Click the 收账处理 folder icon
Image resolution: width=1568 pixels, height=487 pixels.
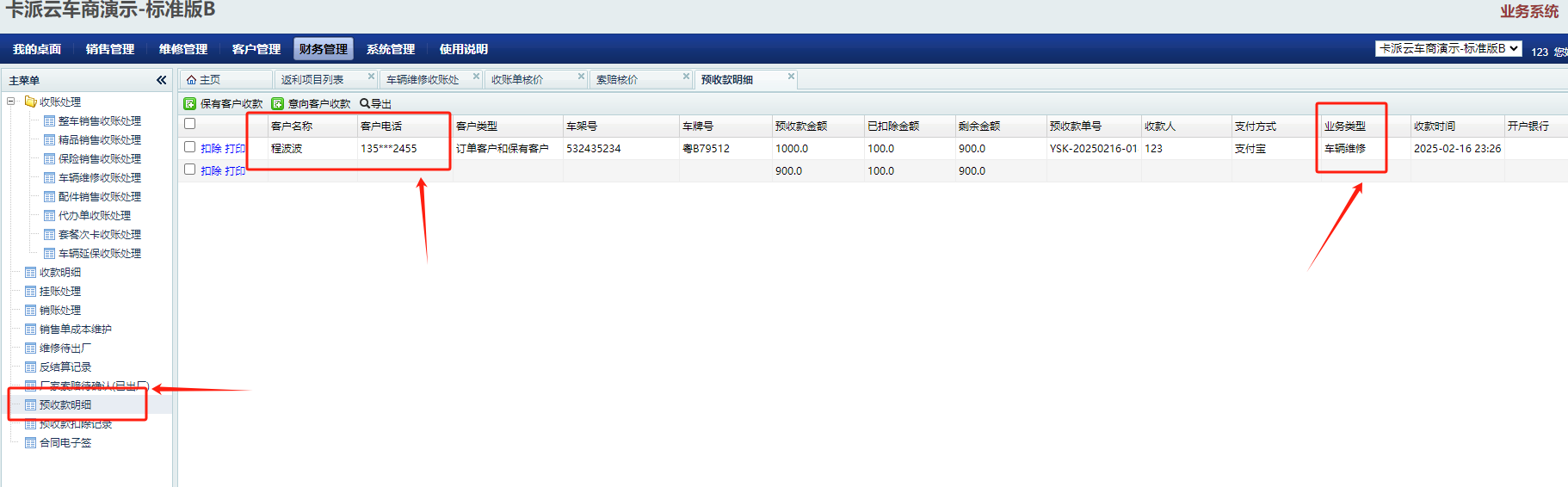31,102
